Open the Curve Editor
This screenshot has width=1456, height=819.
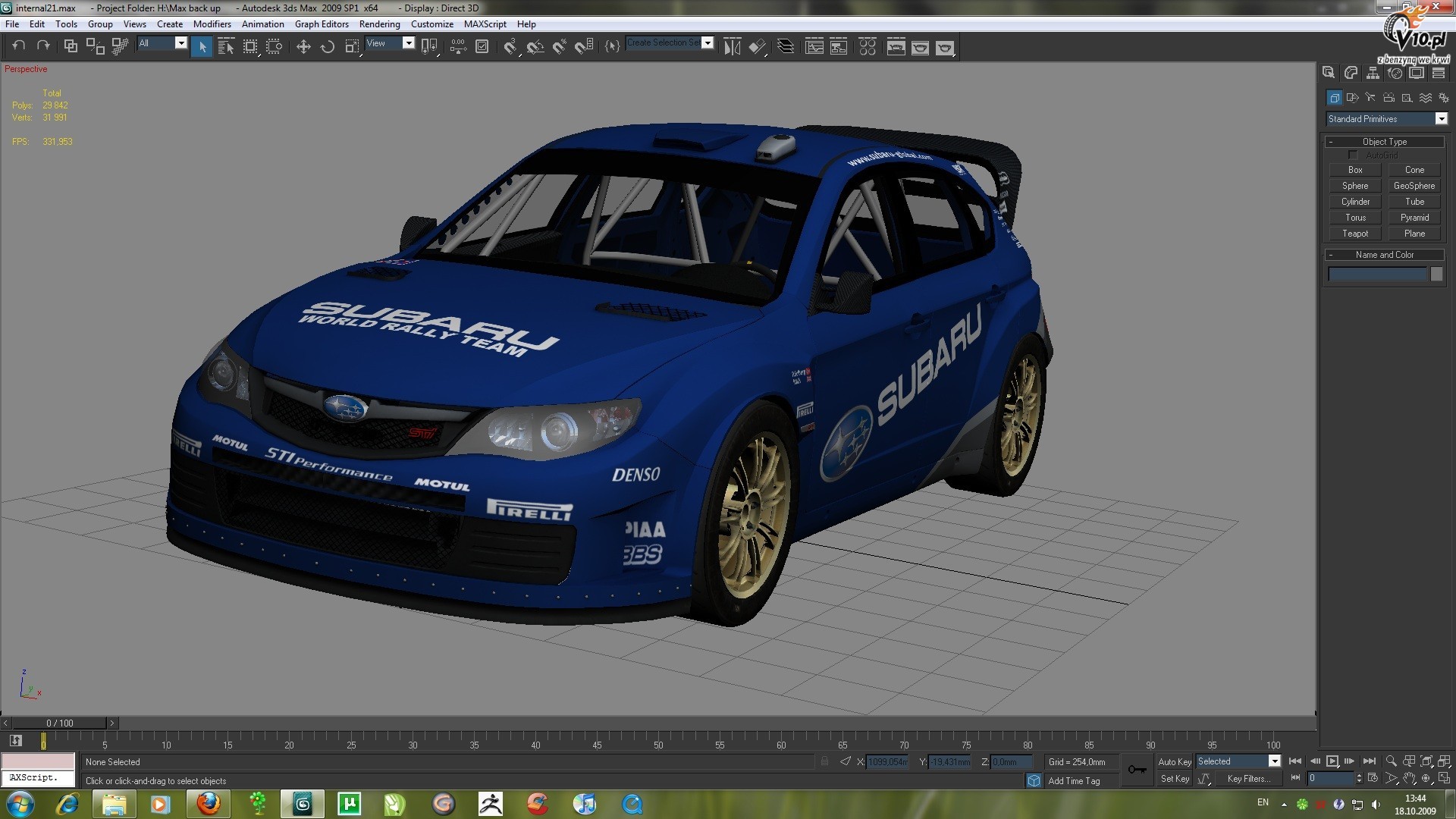pyautogui.click(x=814, y=47)
